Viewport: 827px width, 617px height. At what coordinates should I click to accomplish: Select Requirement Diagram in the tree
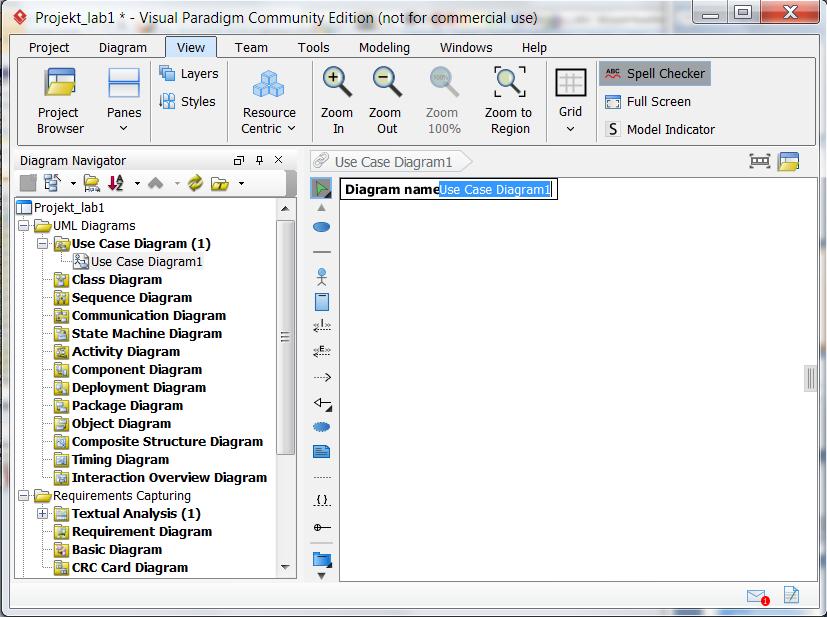click(x=142, y=532)
